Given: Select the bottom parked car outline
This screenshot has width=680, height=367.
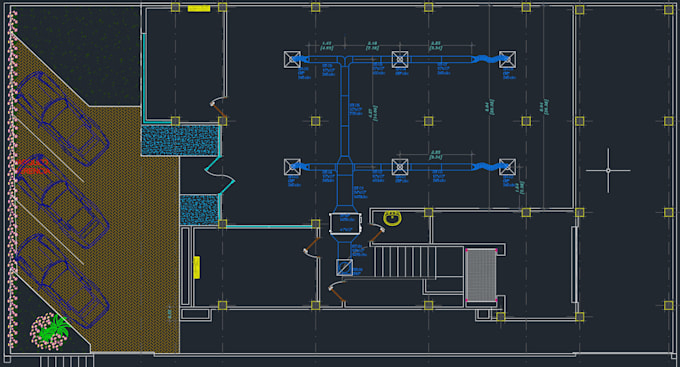Looking at the screenshot, I should click(62, 281).
